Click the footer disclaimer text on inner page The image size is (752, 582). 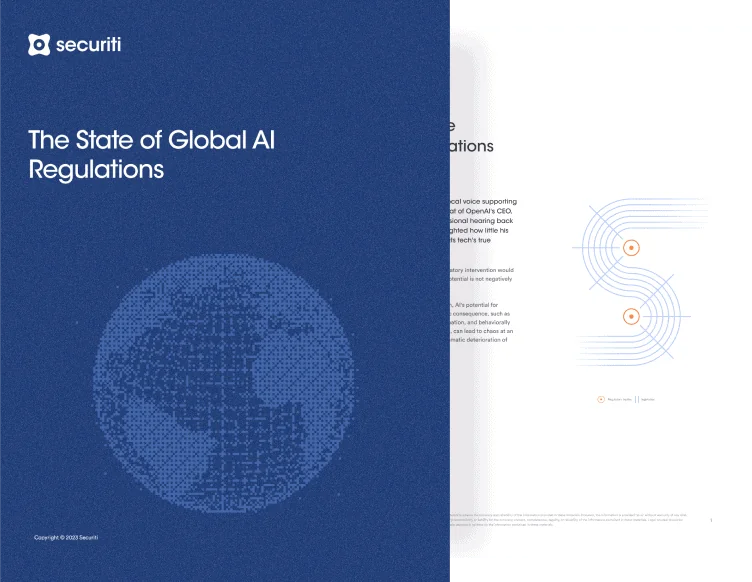pos(569,520)
